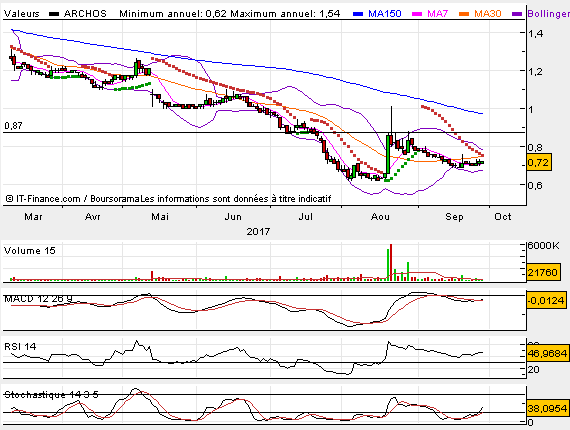
Task: Click the ARCHOS legend label
Action: coord(85,14)
